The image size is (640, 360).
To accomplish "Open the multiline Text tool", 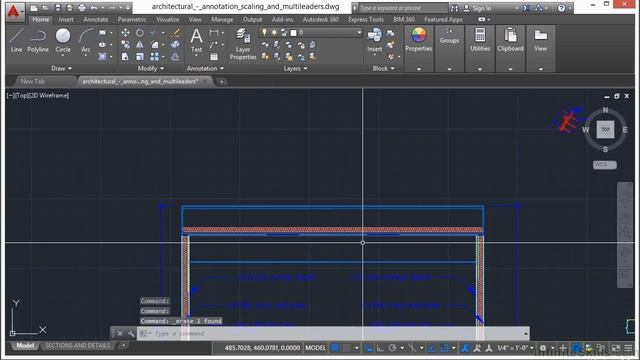I will click(196, 40).
